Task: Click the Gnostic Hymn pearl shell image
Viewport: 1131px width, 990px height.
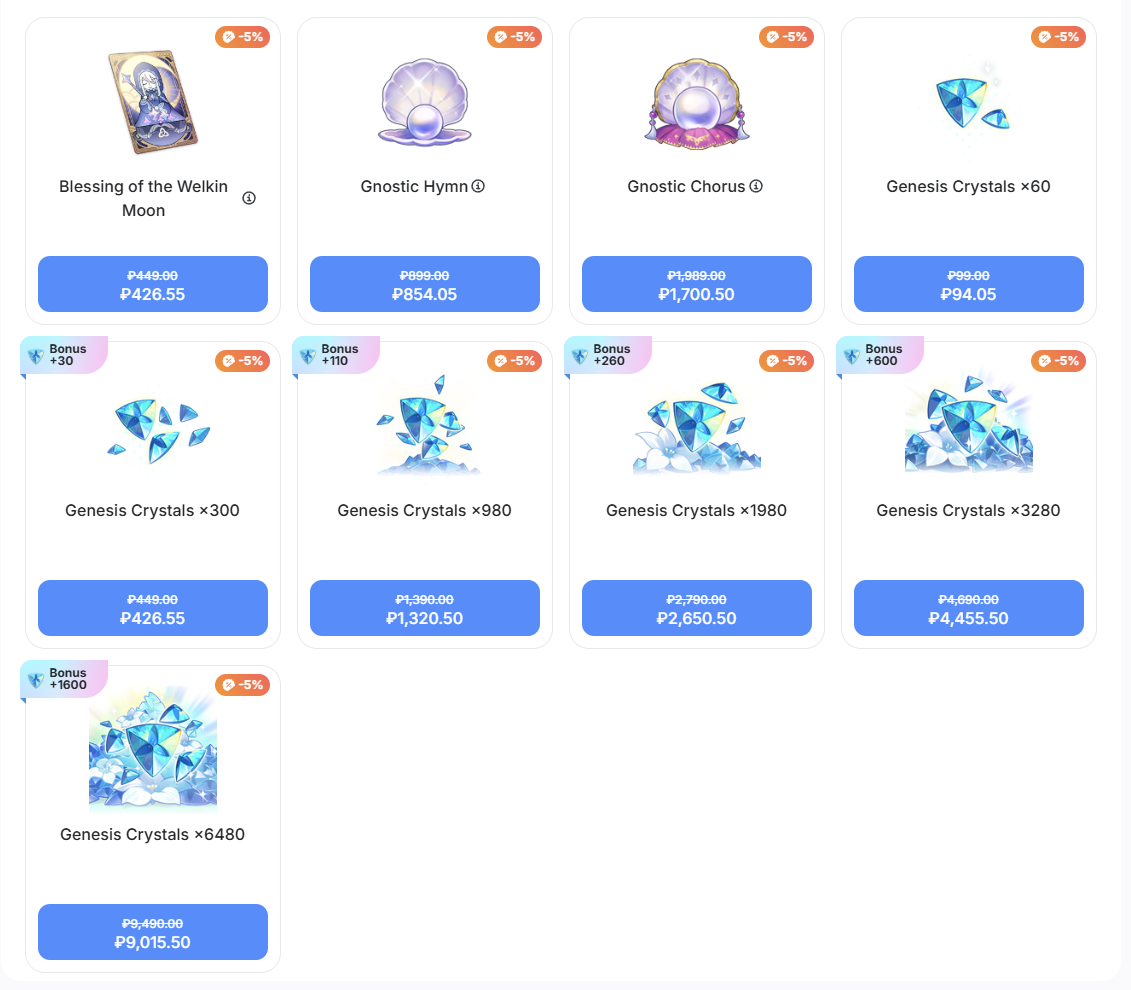Action: [x=425, y=102]
